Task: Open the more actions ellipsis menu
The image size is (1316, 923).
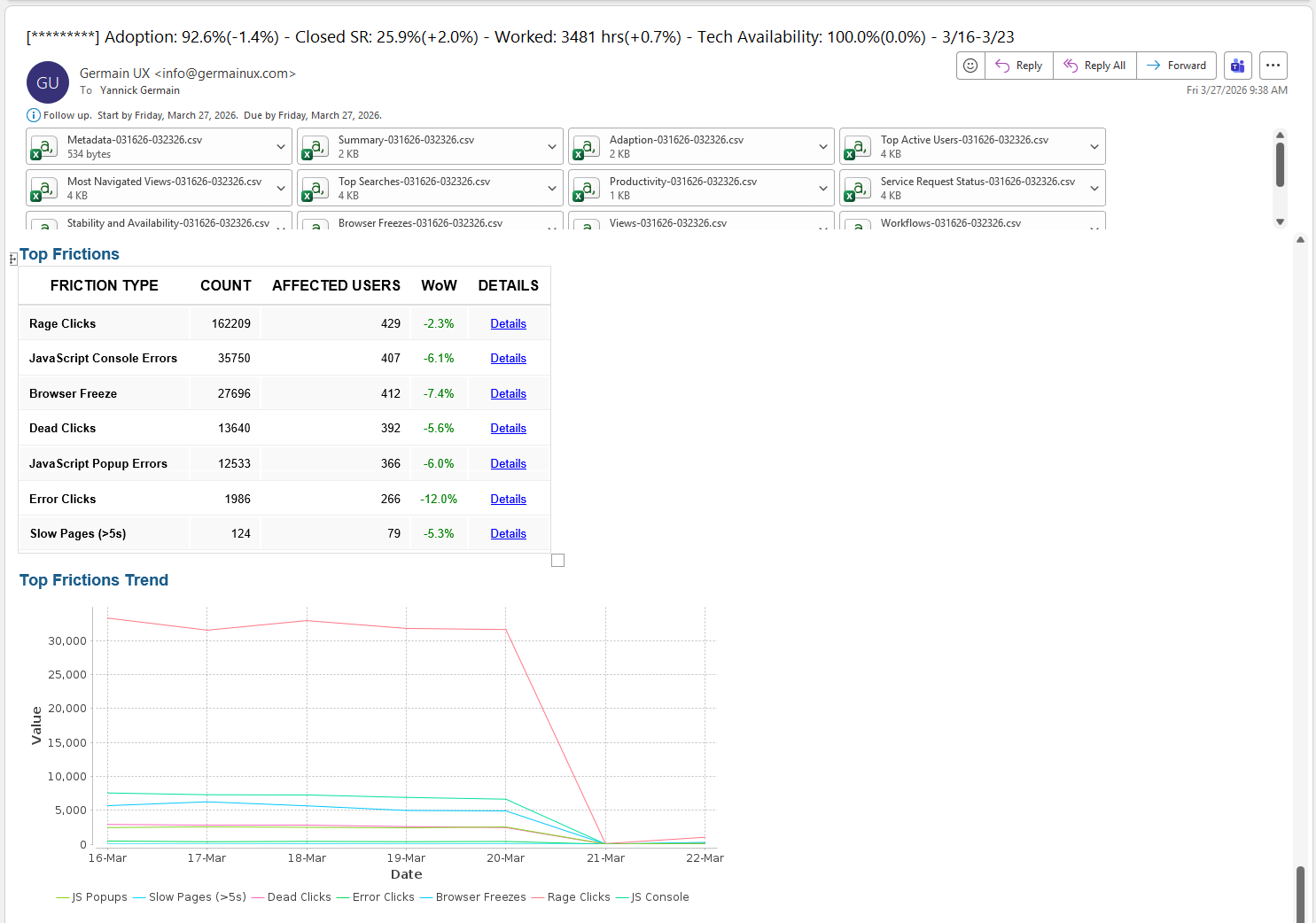Action: pos(1273,66)
